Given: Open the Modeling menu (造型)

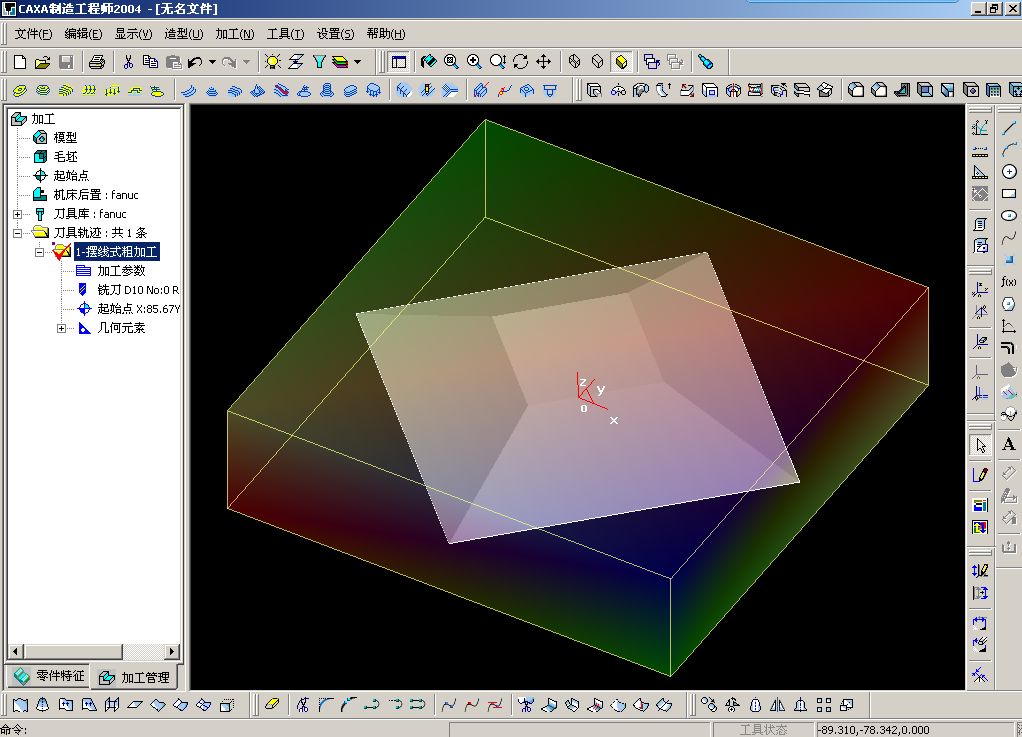Looking at the screenshot, I should pyautogui.click(x=184, y=34).
